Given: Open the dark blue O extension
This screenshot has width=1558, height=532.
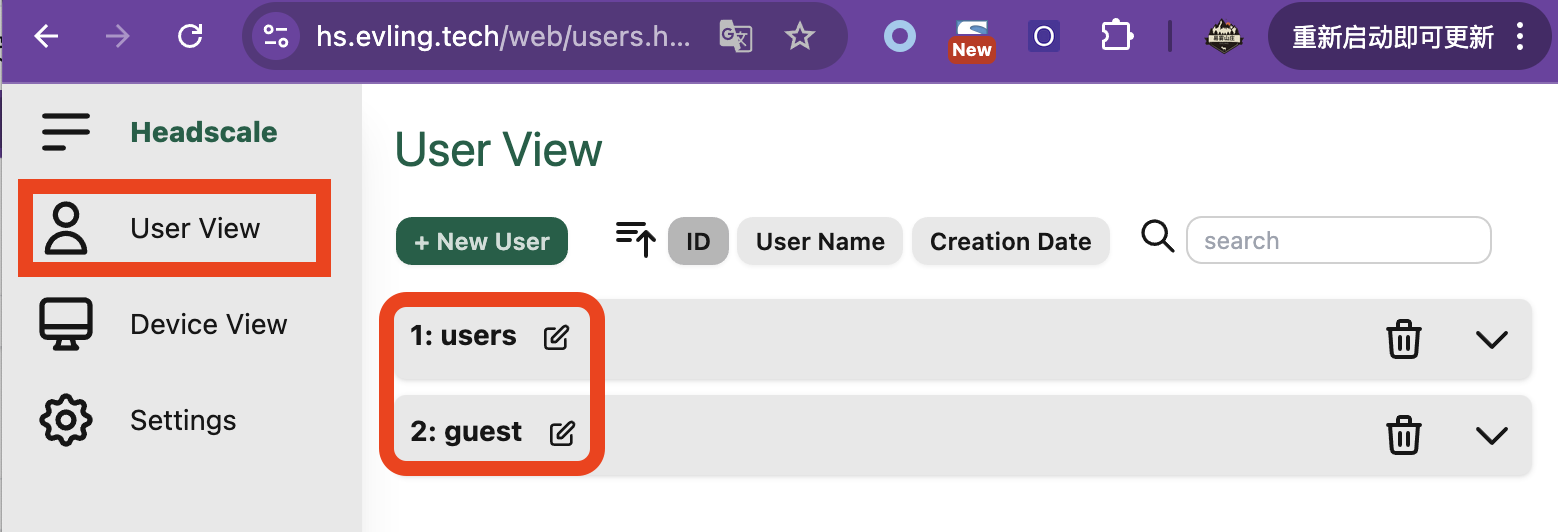Looking at the screenshot, I should click(x=1043, y=37).
